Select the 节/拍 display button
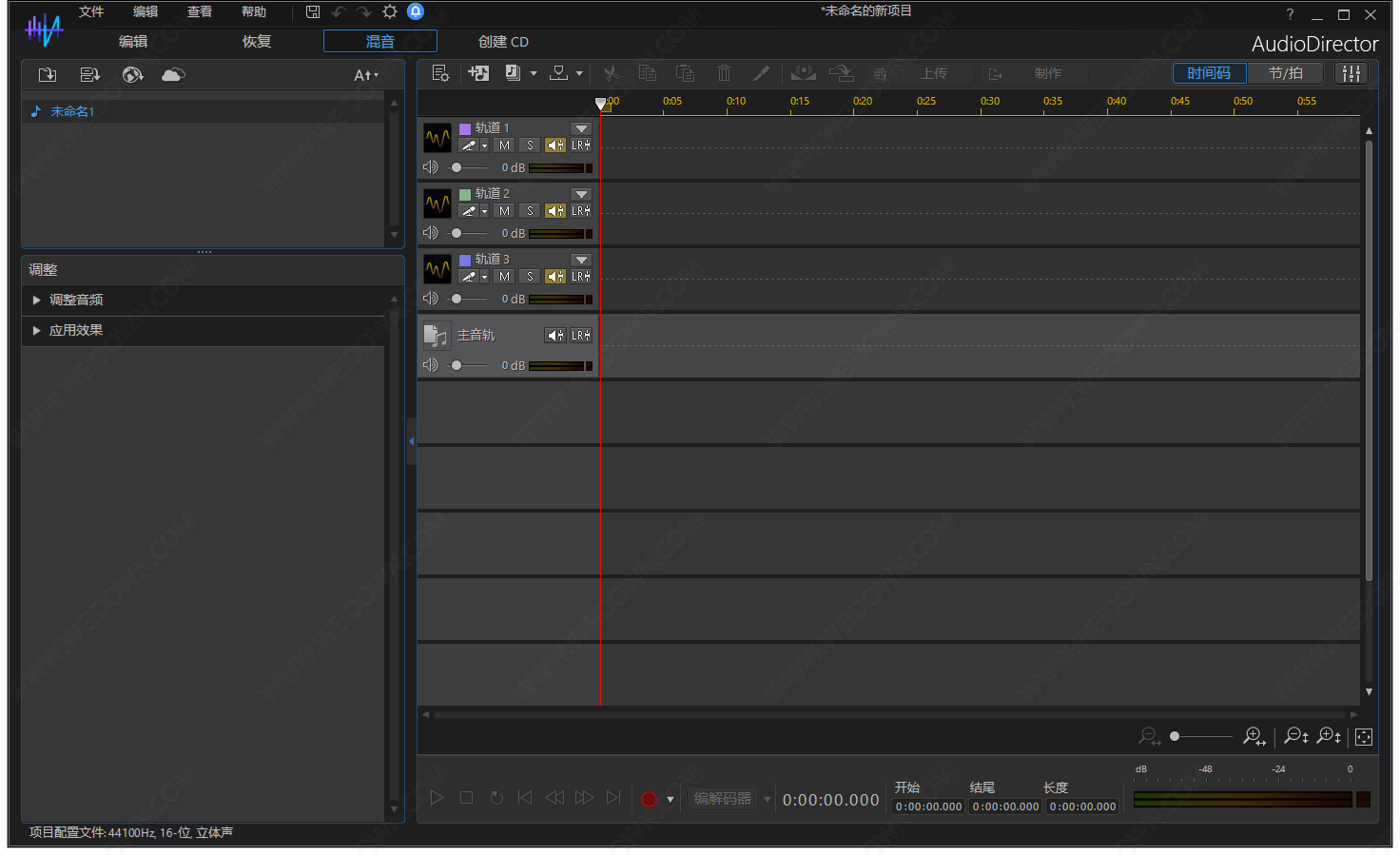 pyautogui.click(x=1286, y=73)
